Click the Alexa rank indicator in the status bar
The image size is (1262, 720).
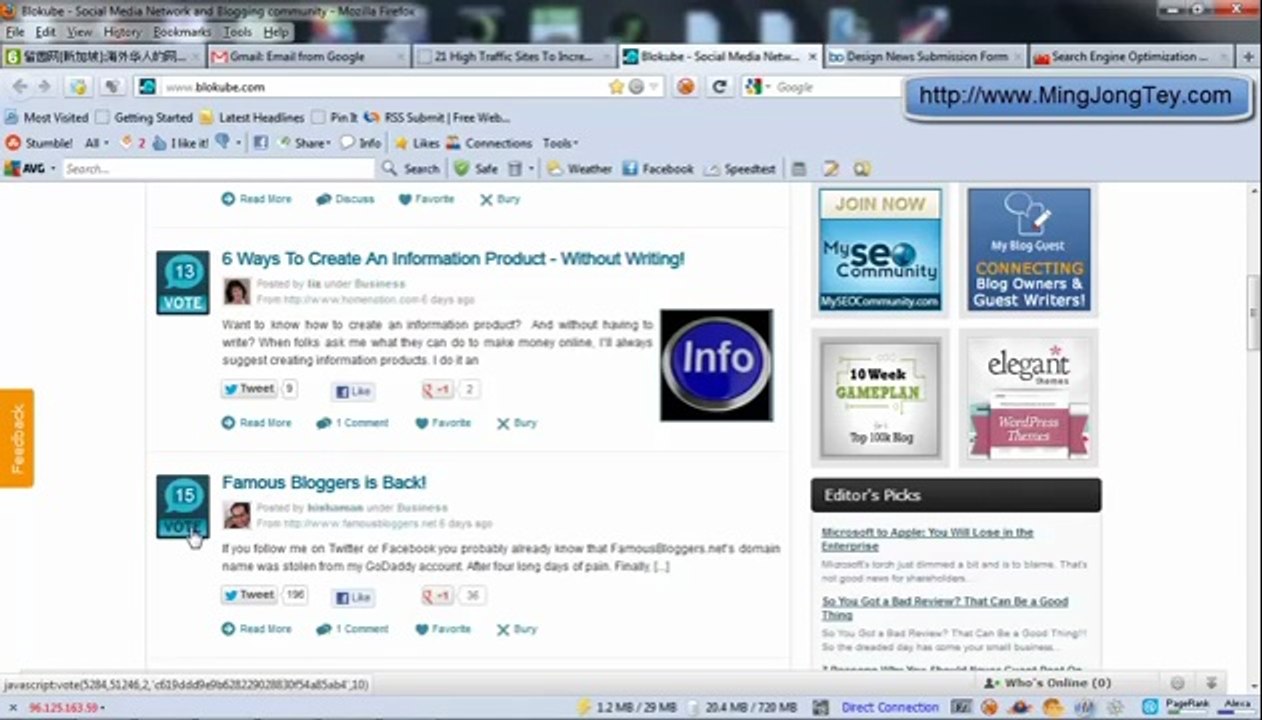(x=1237, y=706)
